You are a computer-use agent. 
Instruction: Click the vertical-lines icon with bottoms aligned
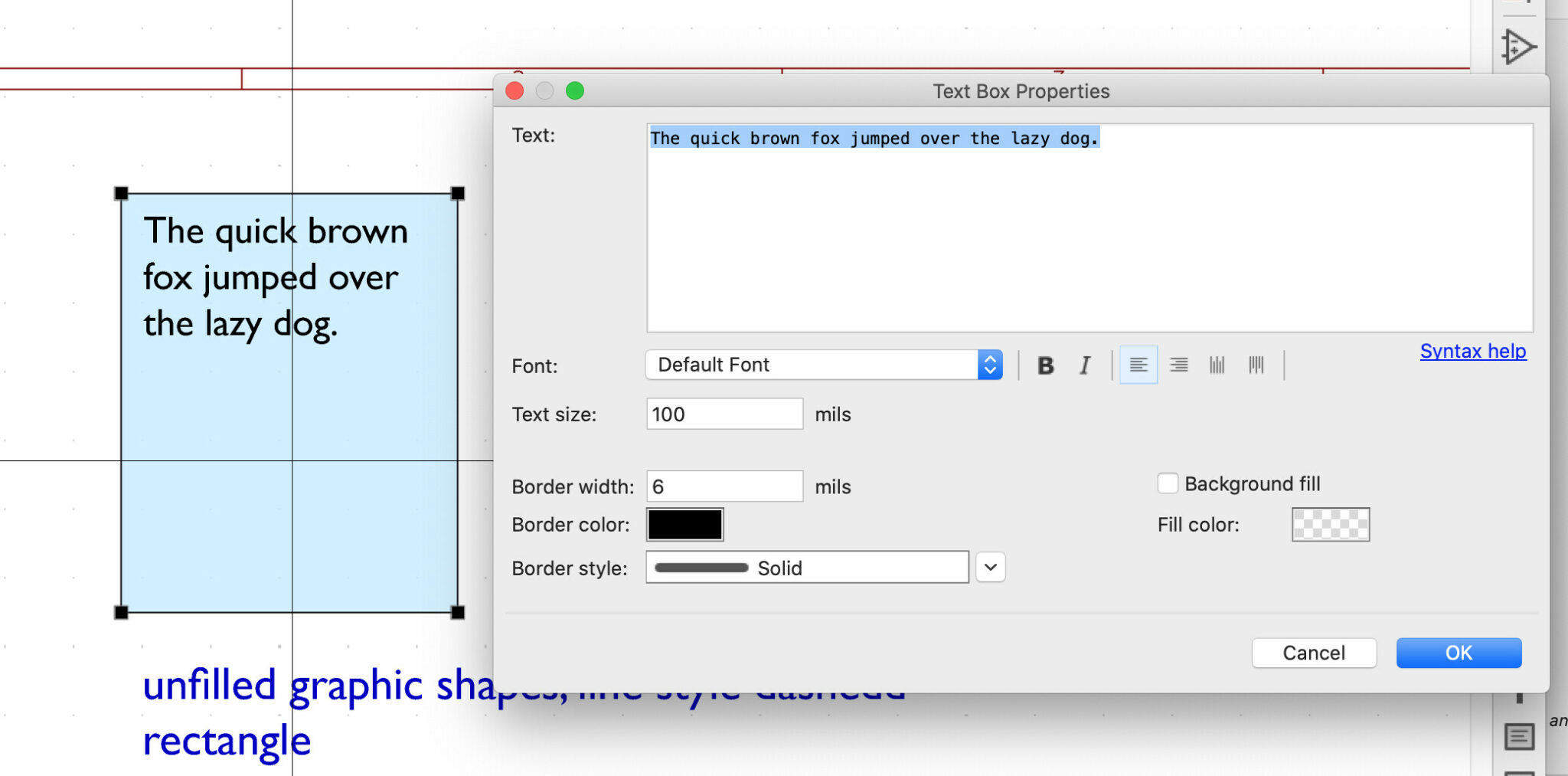[x=1217, y=365]
